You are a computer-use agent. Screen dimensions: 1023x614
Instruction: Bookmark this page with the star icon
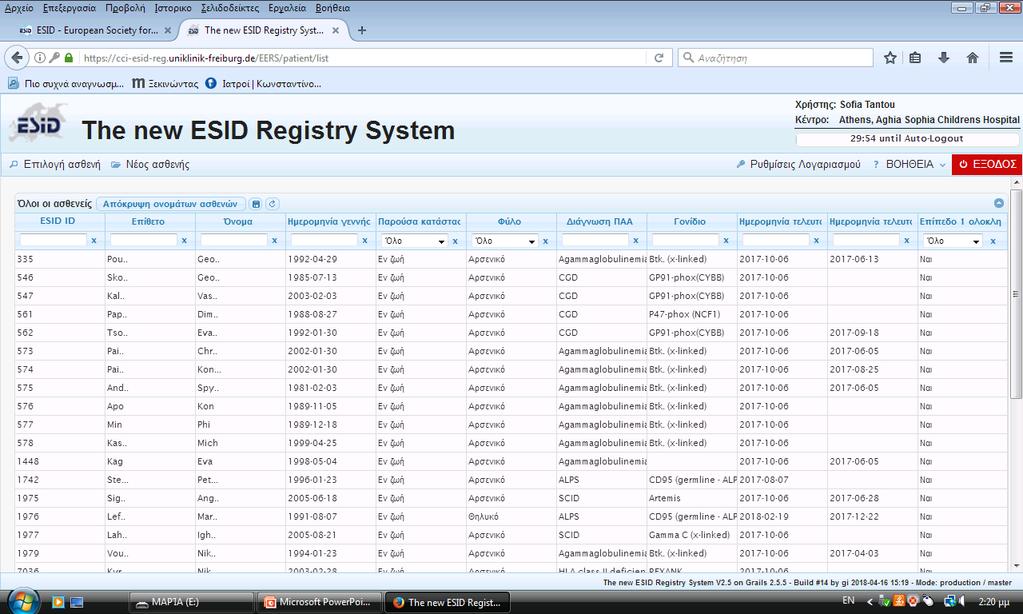(x=890, y=57)
